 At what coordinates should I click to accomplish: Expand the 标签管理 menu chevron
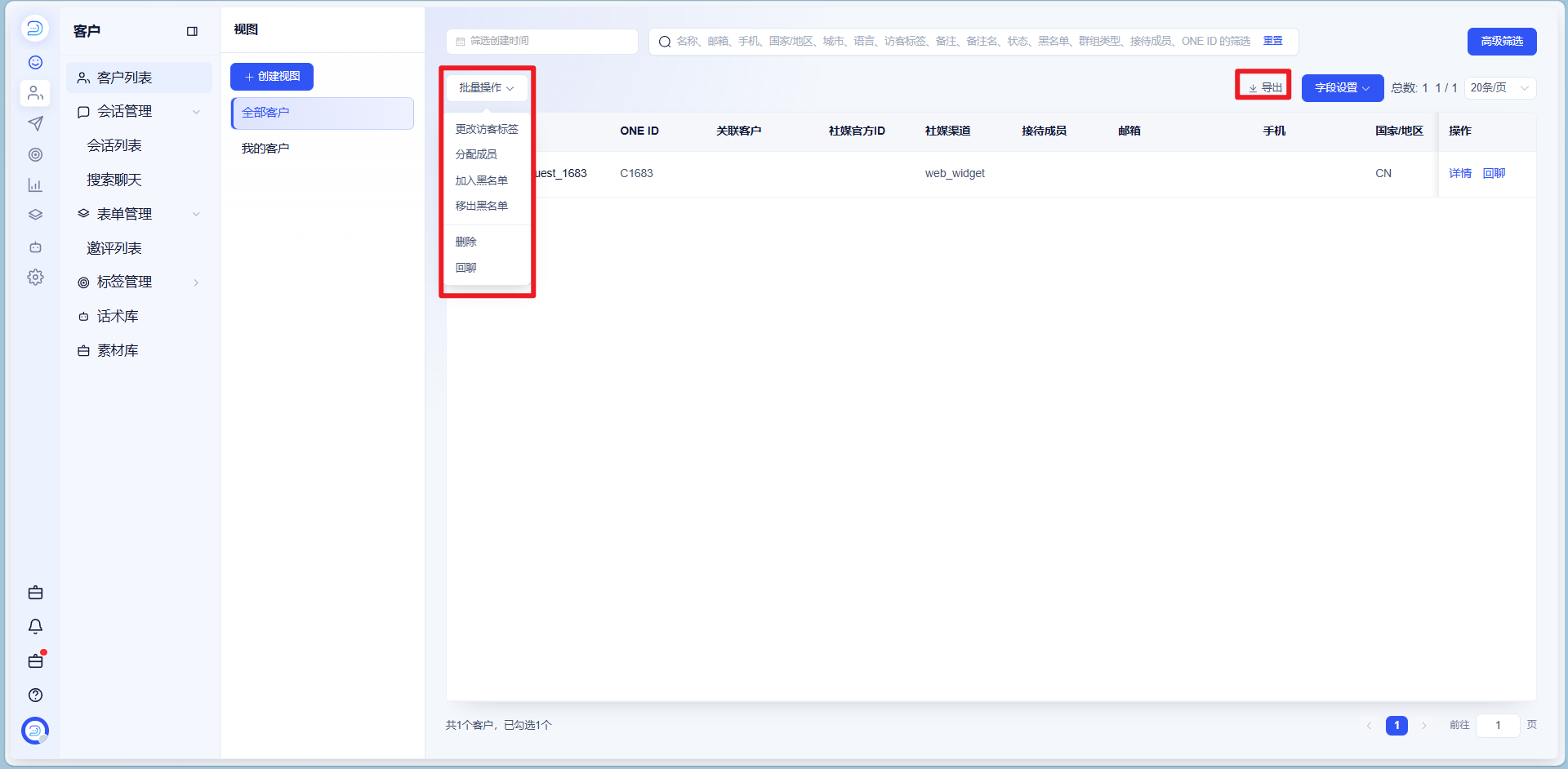(x=196, y=282)
